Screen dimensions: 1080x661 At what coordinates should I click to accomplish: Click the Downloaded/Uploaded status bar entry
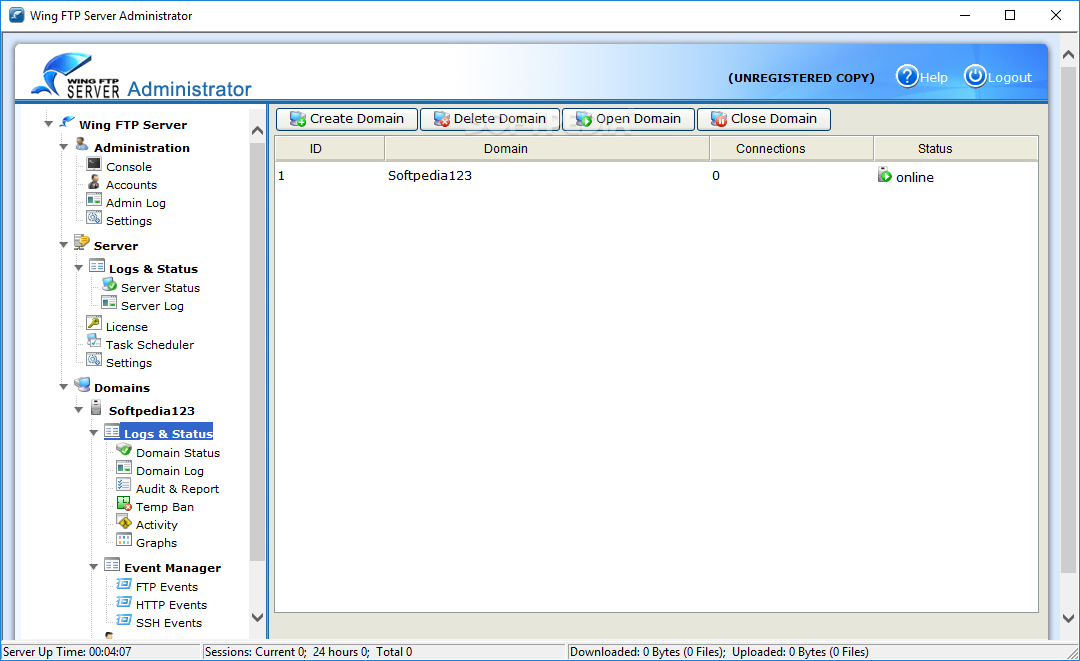click(x=719, y=651)
